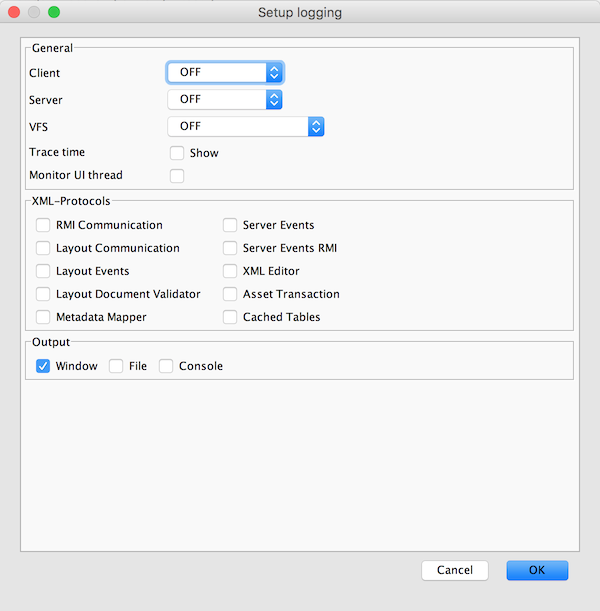Confirm settings with the OK button

coord(537,570)
